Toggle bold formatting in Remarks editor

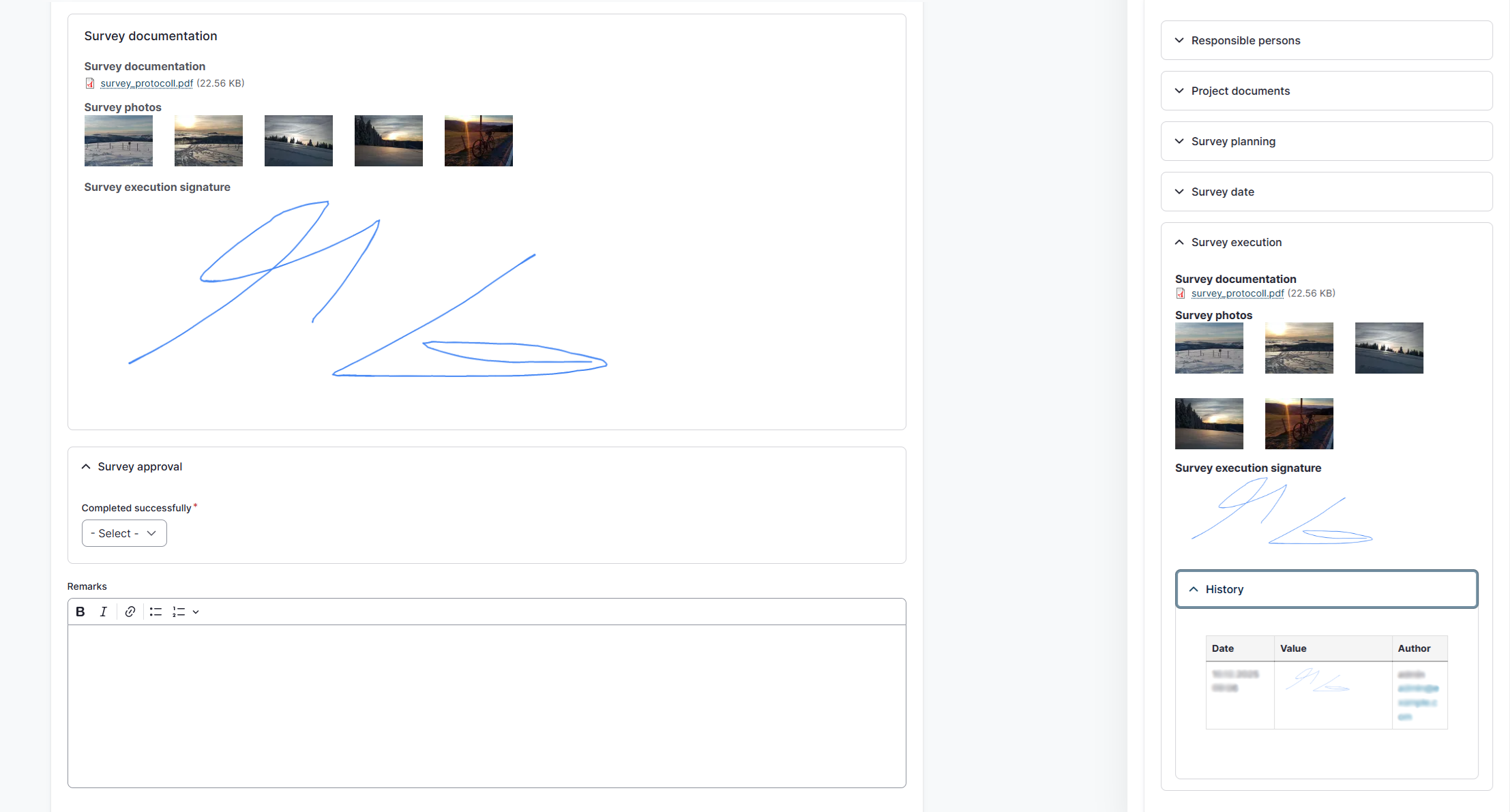[x=80, y=612]
